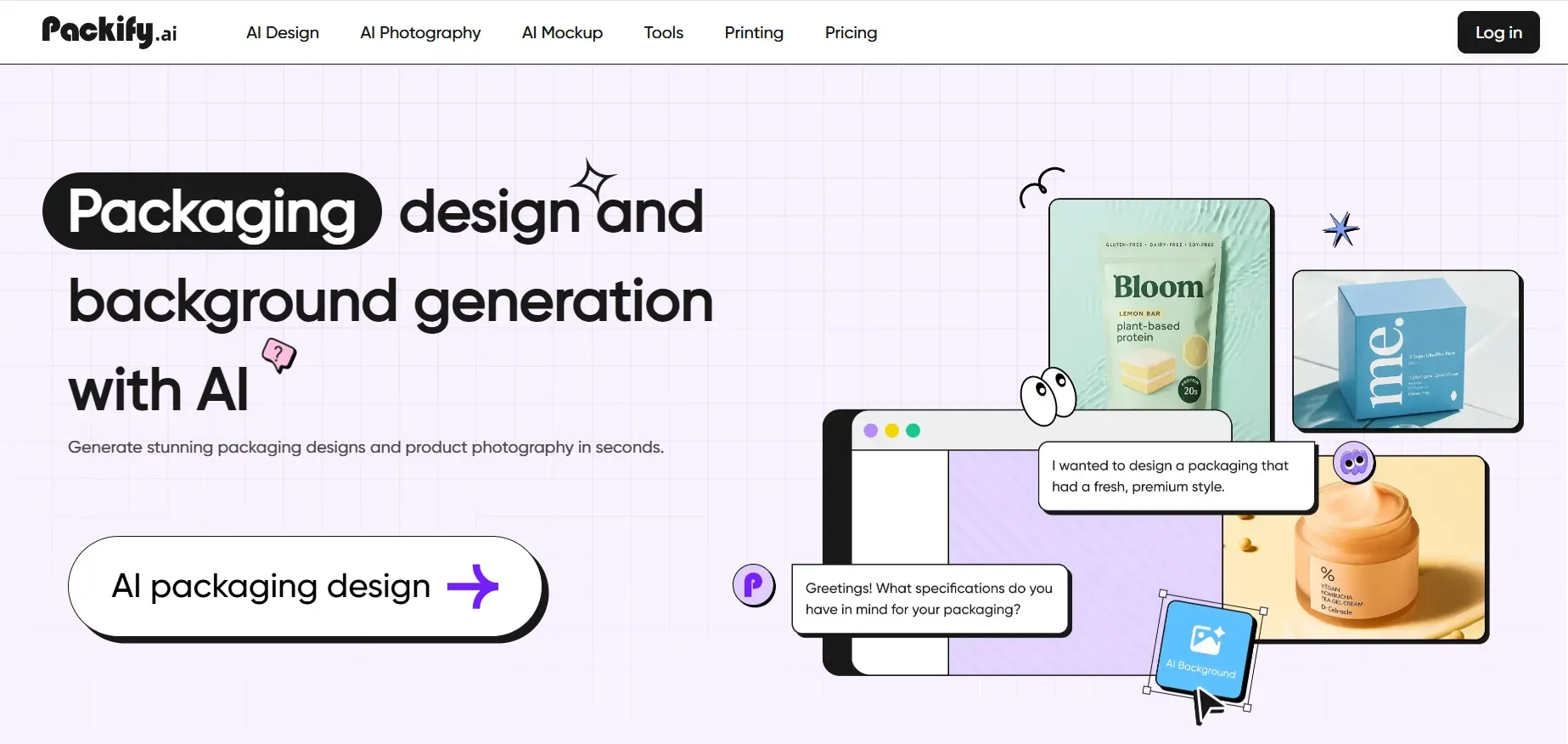Select the blue 'me.' box image
The image size is (1568, 744).
tap(1406, 349)
